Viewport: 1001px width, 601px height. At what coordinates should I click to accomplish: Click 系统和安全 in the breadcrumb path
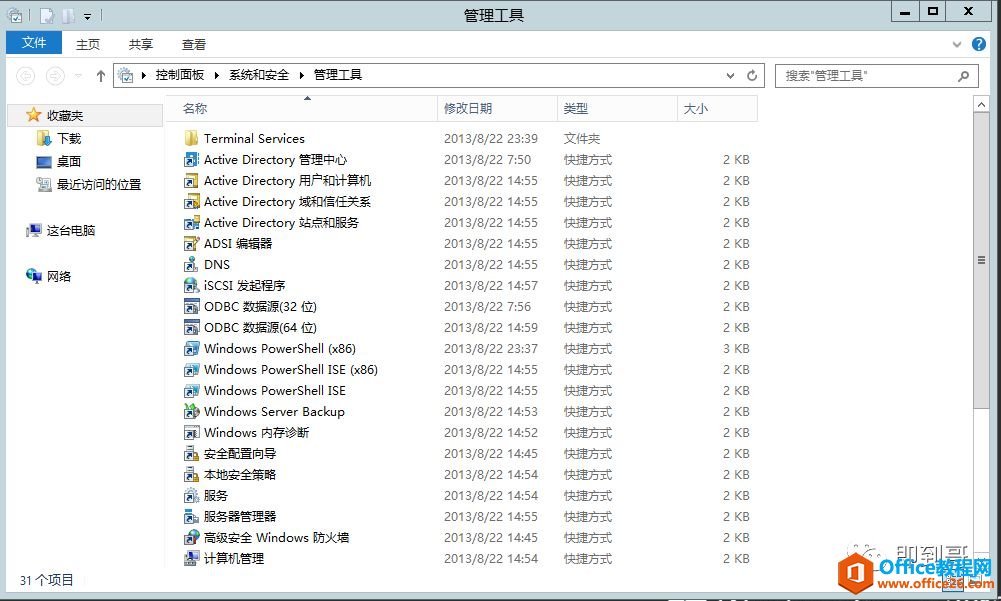pos(259,75)
